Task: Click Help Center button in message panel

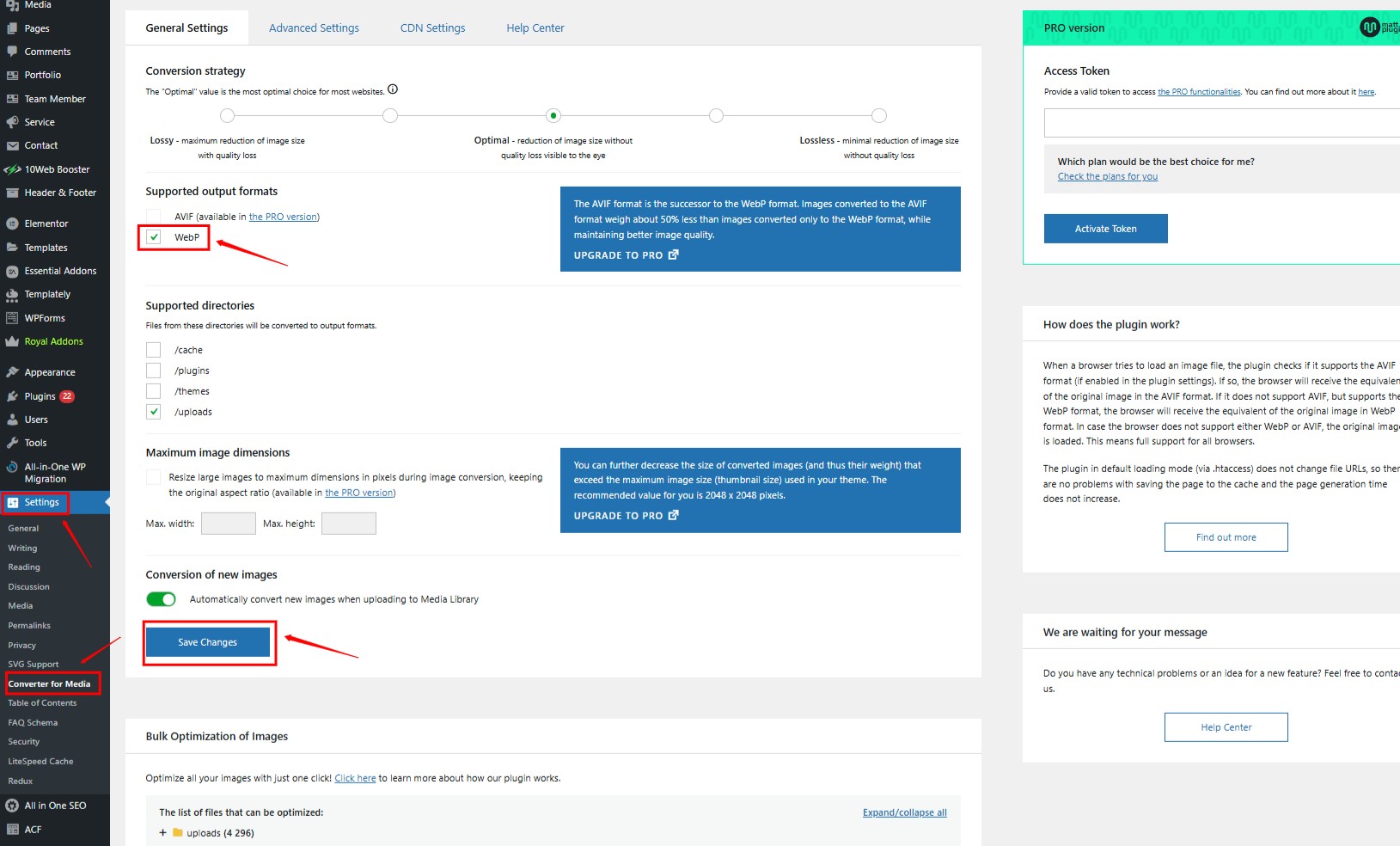Action: (1226, 727)
